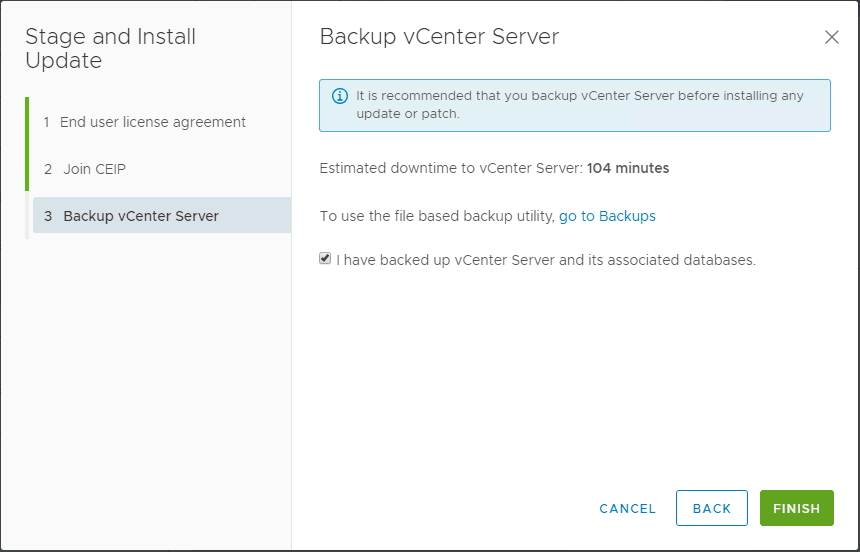Click step number 3 in the sidebar
Image resolution: width=860 pixels, height=552 pixels.
pos(48,216)
